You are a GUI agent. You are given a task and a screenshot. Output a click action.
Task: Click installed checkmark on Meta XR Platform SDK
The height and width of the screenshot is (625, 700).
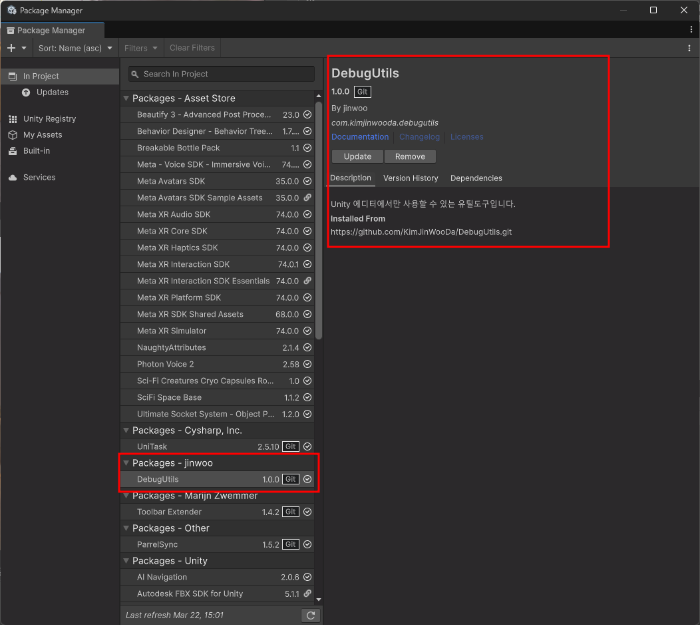click(308, 297)
